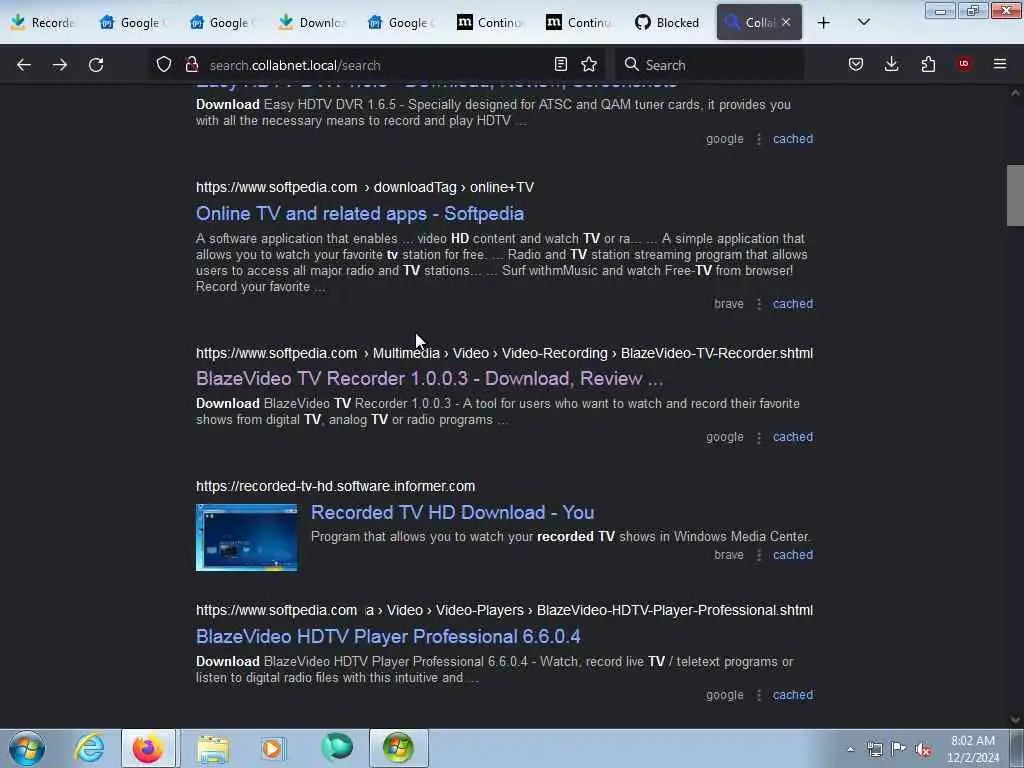This screenshot has height=768, width=1024.
Task: Switch to the Downloa tab
Action: point(311,22)
